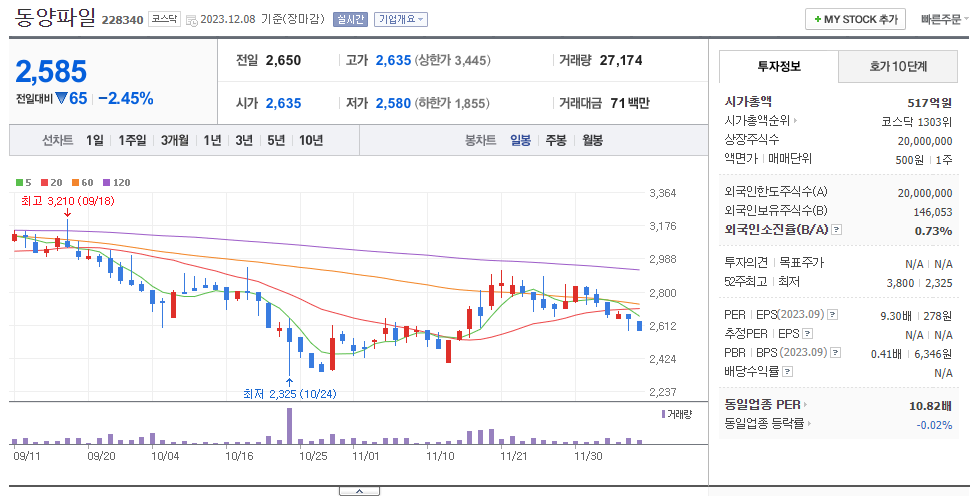Click the 코스닥 market label
Image resolution: width=975 pixels, height=496 pixels.
[165, 19]
